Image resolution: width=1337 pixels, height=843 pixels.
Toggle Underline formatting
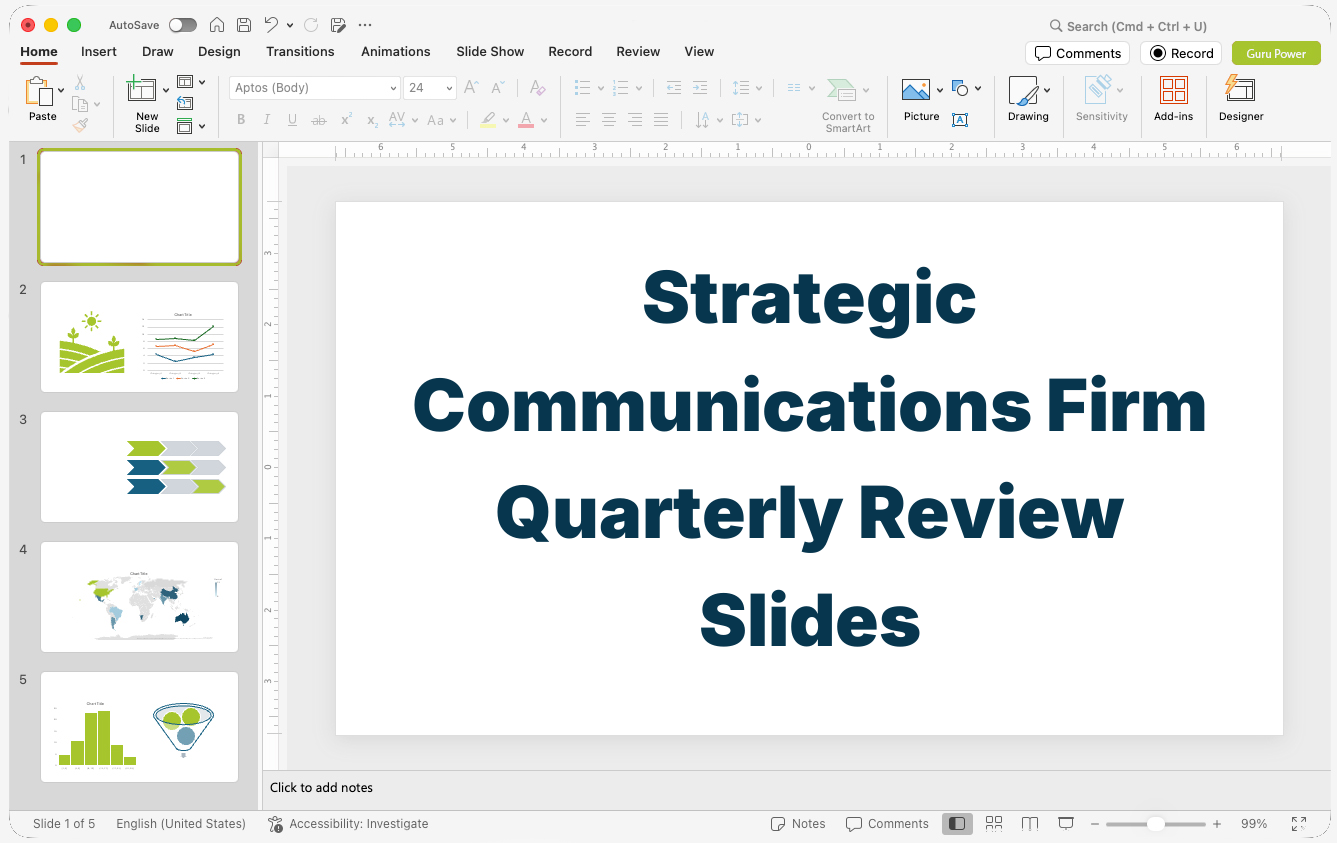[x=293, y=120]
